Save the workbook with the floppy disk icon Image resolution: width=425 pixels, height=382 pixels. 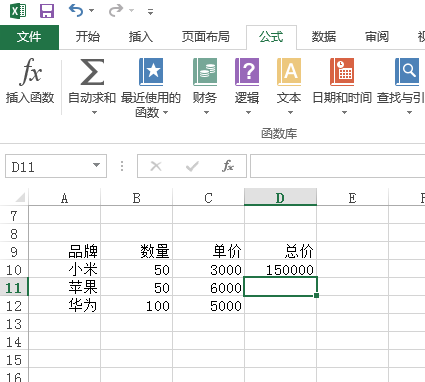click(47, 11)
